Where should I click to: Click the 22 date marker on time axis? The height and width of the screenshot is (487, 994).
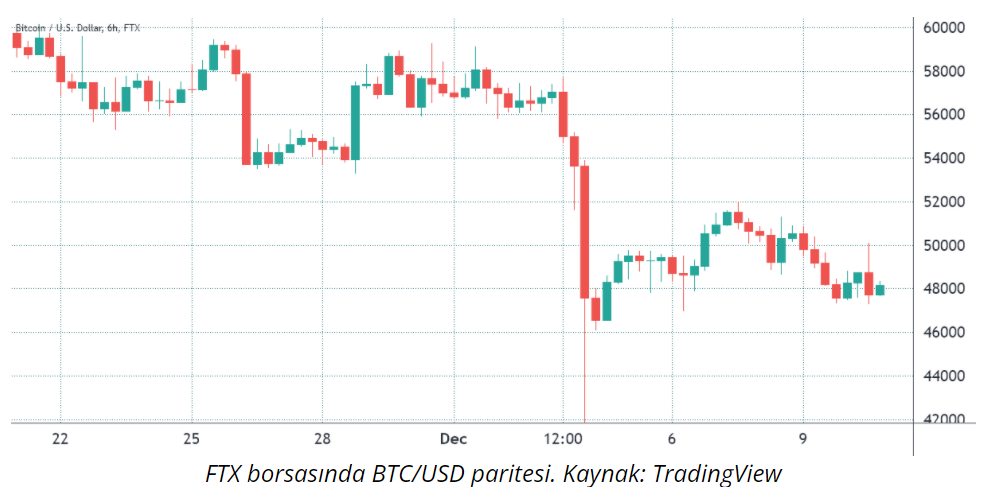coord(60,439)
